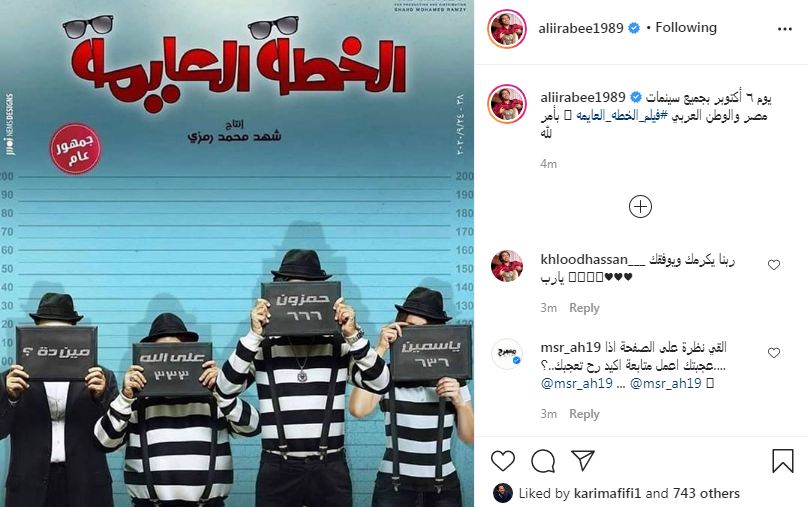Like the post with the heart icon

[x=503, y=461]
